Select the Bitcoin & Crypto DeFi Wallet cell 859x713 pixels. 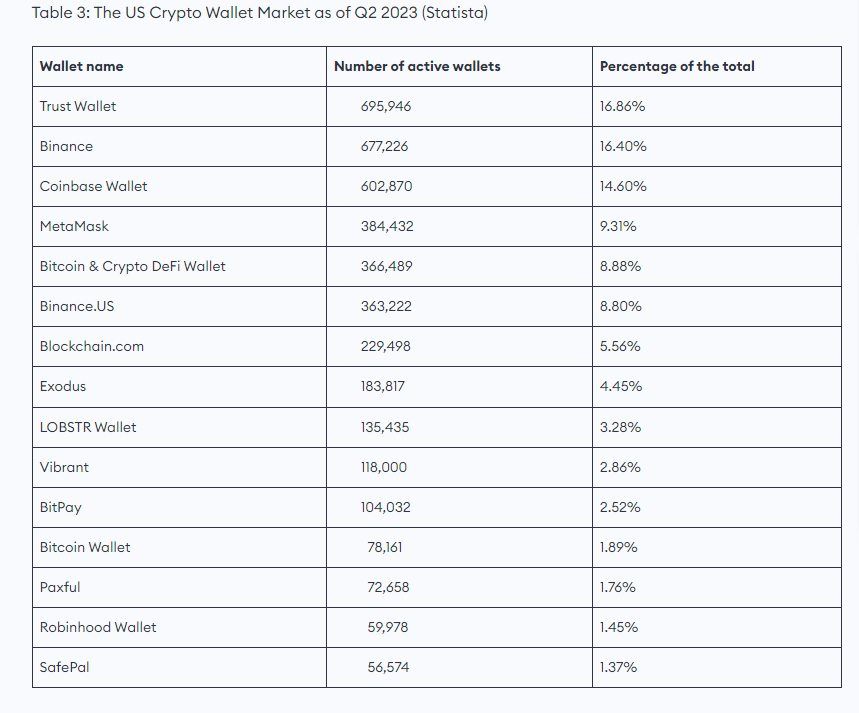pyautogui.click(x=132, y=266)
